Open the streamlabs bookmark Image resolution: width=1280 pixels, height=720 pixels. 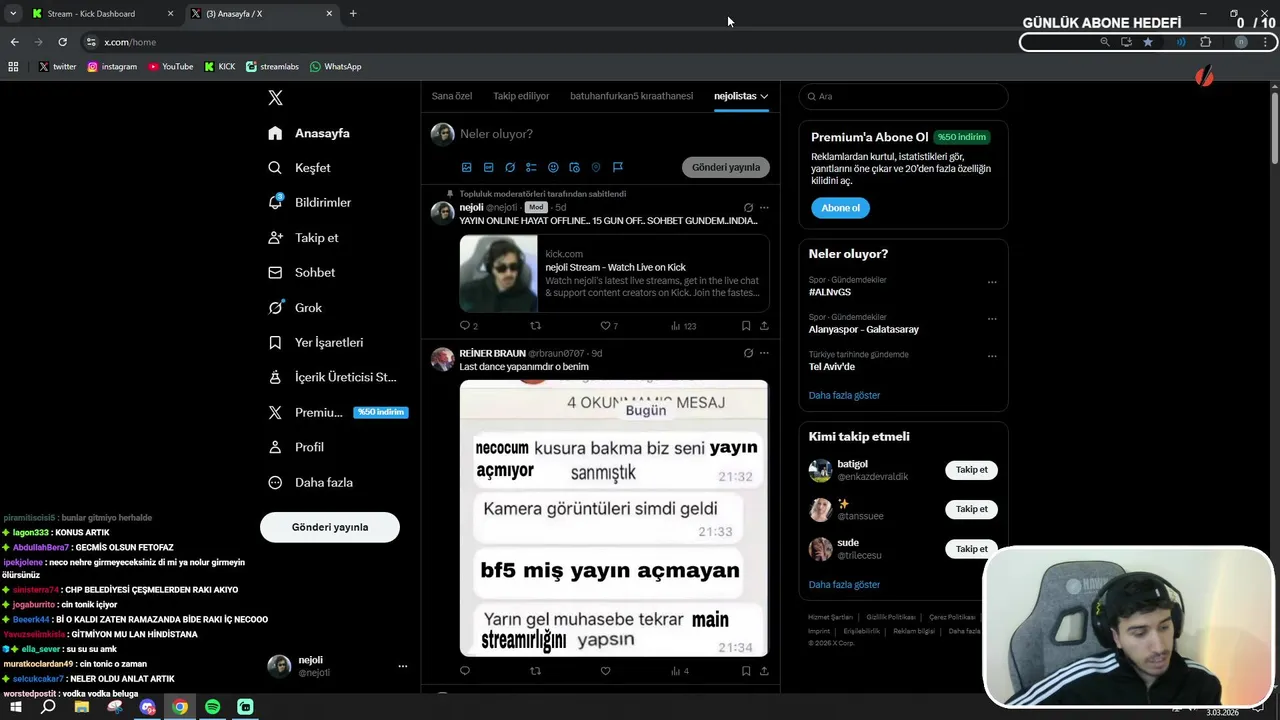point(272,67)
